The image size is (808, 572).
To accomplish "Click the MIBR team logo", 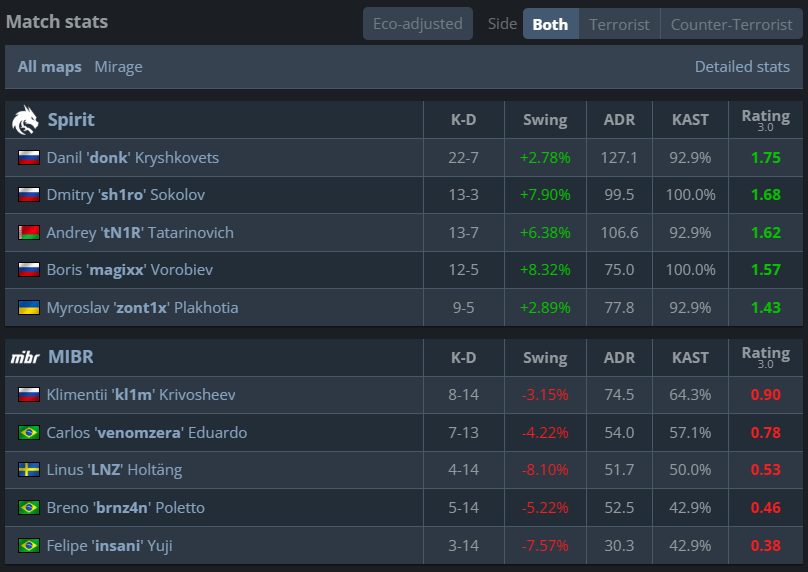I will [x=25, y=357].
